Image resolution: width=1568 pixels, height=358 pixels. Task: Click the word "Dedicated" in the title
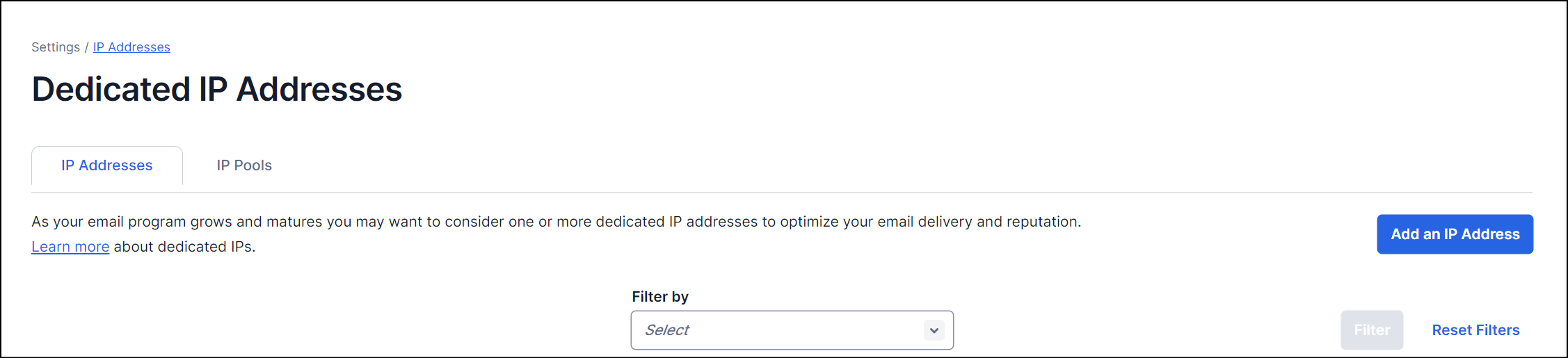[111, 89]
